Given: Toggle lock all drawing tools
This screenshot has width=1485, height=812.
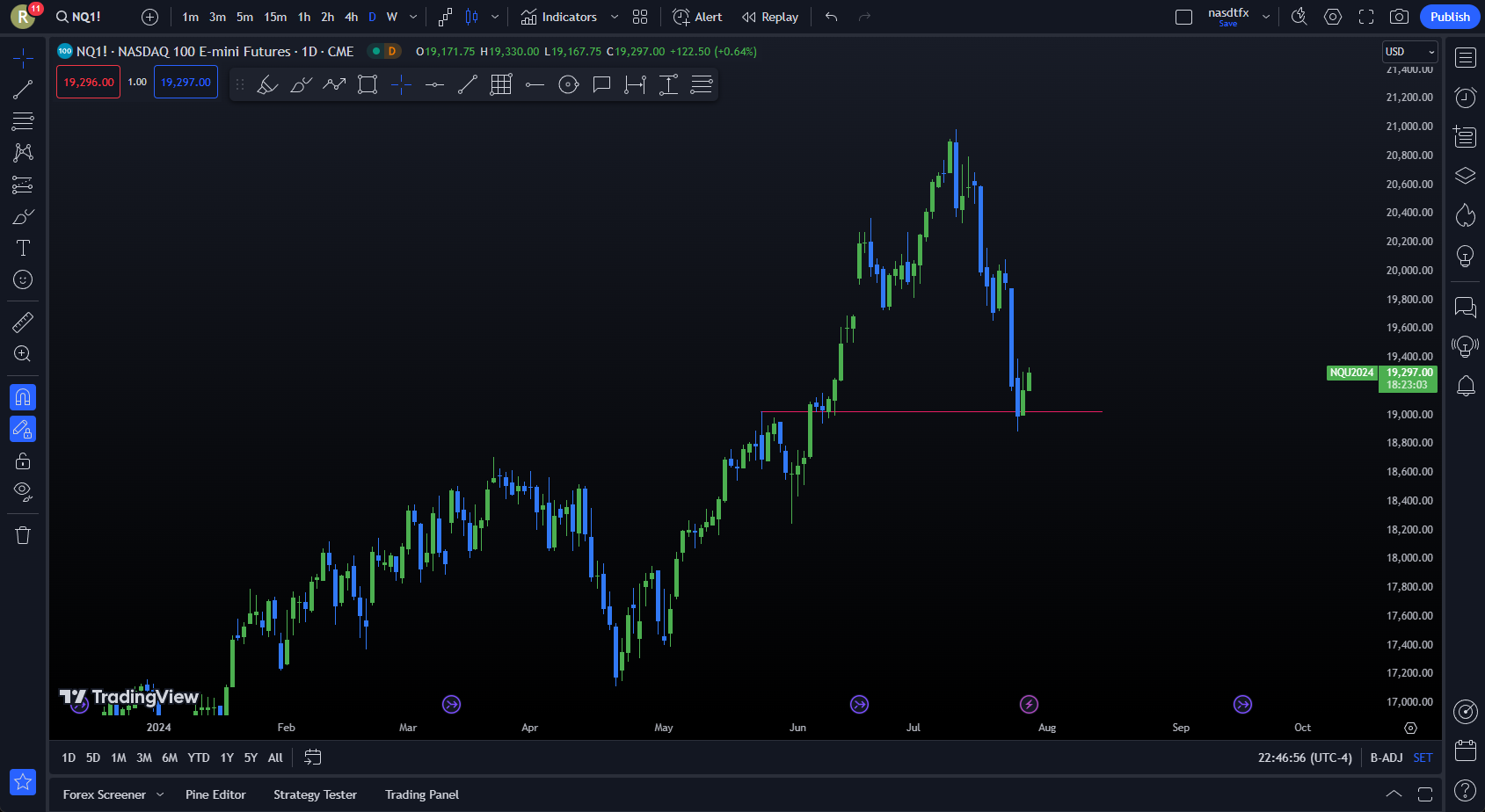Looking at the screenshot, I should coord(23,461).
